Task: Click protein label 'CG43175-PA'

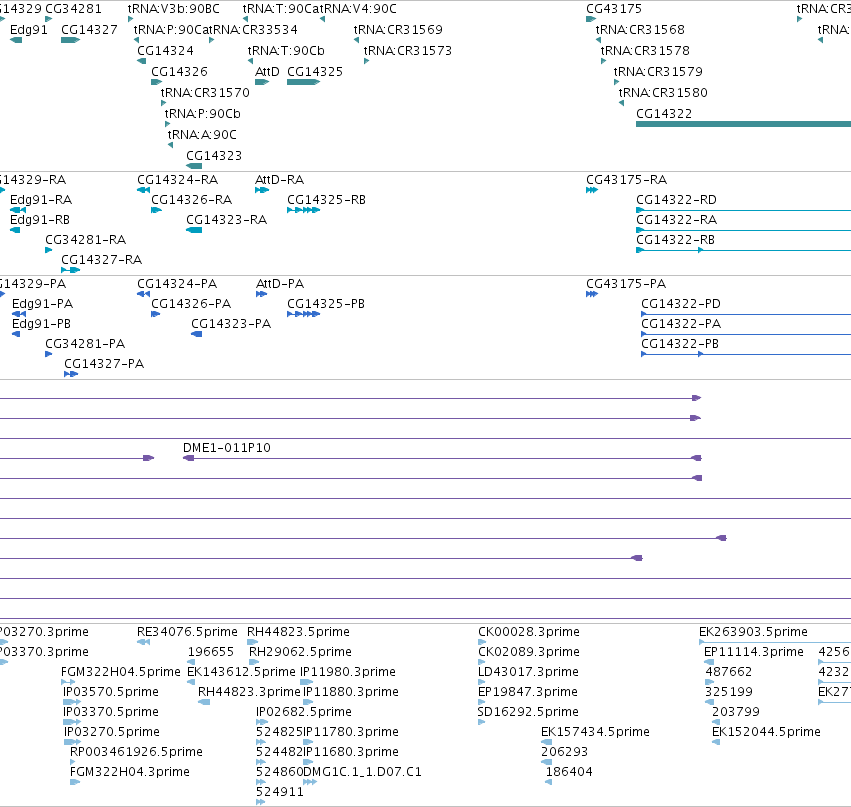Action: (626, 284)
